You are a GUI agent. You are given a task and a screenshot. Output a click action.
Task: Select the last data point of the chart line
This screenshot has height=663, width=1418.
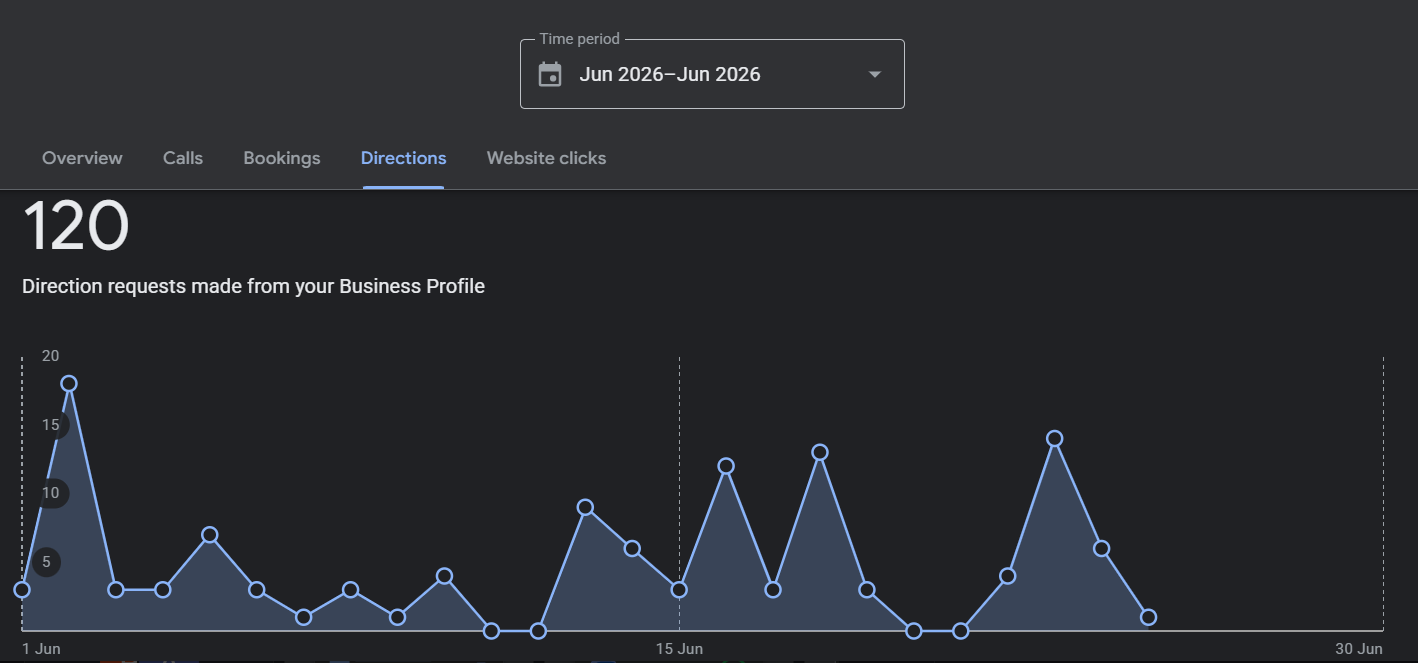point(1148,617)
